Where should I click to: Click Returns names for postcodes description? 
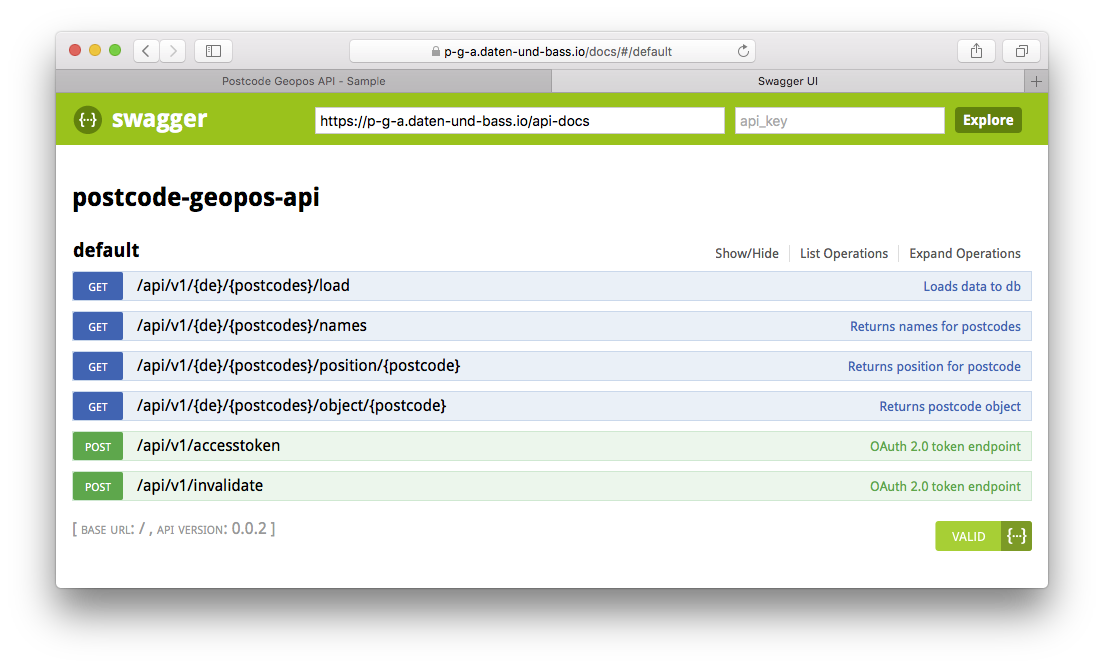935,327
